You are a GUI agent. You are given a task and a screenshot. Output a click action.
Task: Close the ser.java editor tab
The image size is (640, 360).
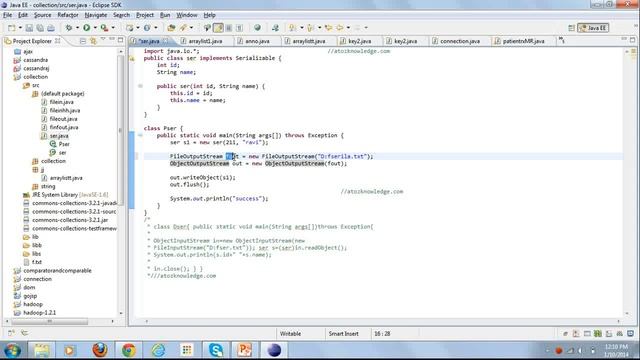[165, 41]
